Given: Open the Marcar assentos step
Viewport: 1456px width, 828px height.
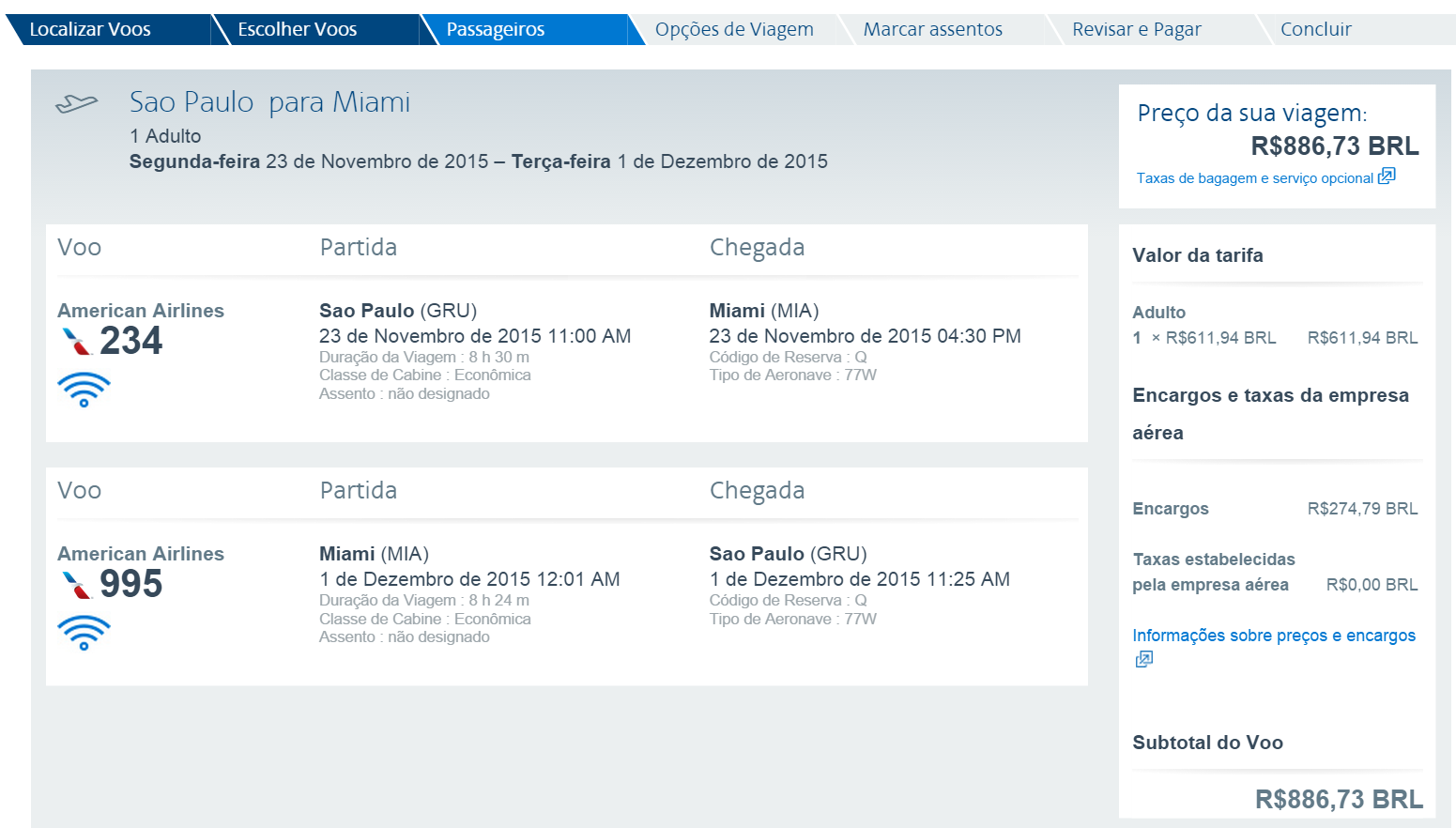Looking at the screenshot, I should [932, 29].
